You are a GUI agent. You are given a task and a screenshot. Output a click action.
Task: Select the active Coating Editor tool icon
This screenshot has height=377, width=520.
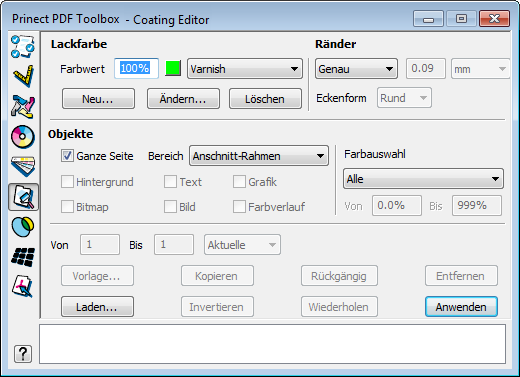(23, 197)
